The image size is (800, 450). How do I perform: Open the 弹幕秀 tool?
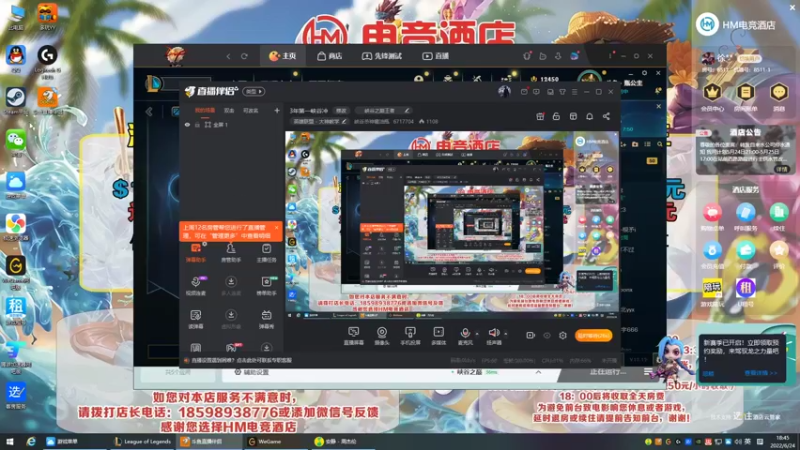coord(266,319)
